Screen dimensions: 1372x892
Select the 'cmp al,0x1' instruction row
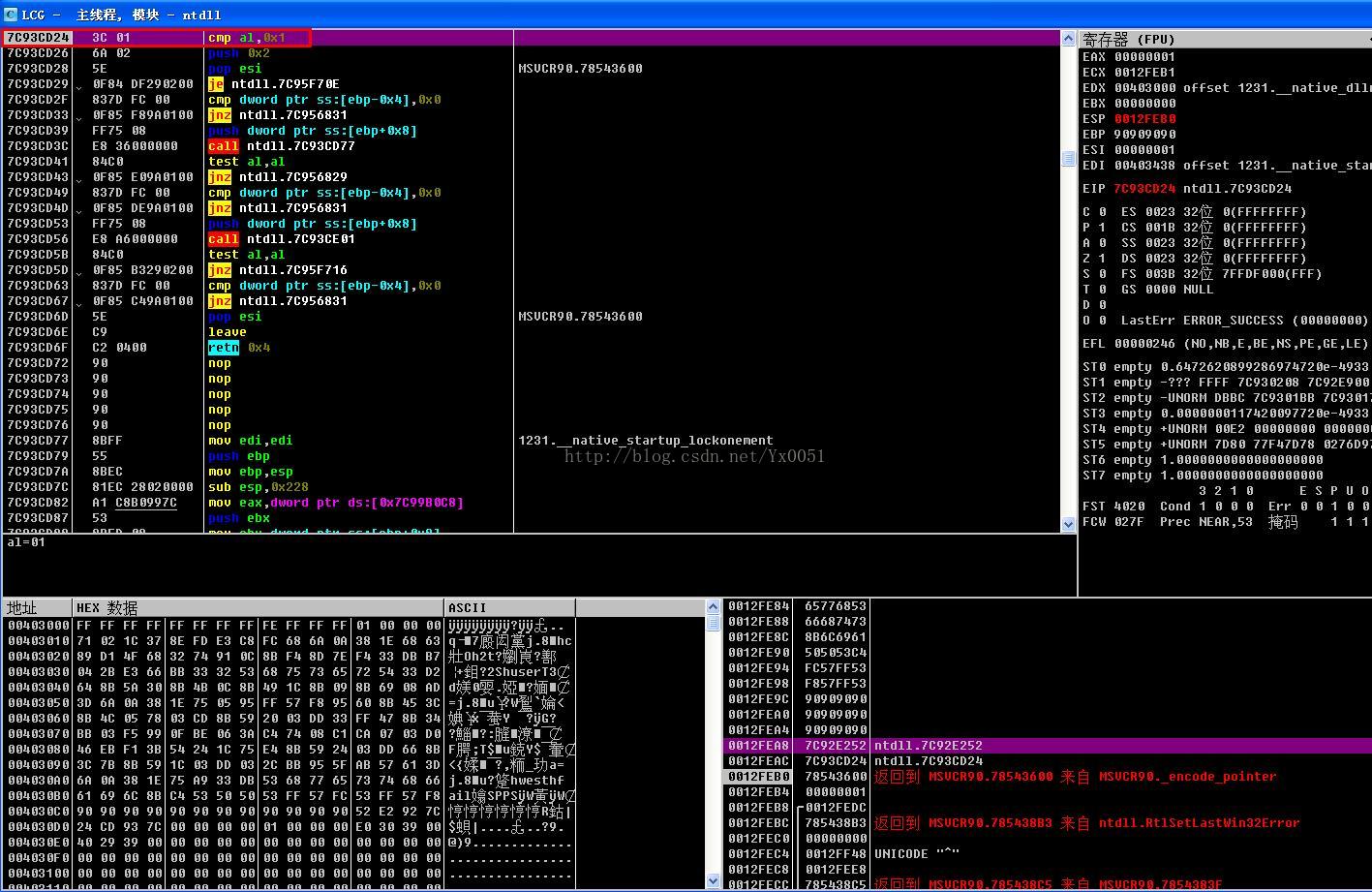(532, 38)
